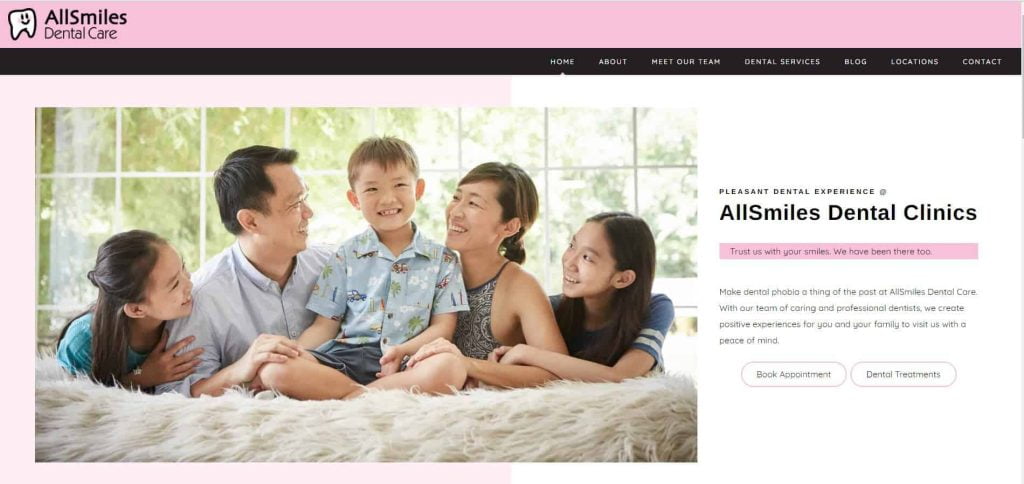Click the smiling tooth logo icon
Image resolution: width=1024 pixels, height=484 pixels.
pos(22,24)
